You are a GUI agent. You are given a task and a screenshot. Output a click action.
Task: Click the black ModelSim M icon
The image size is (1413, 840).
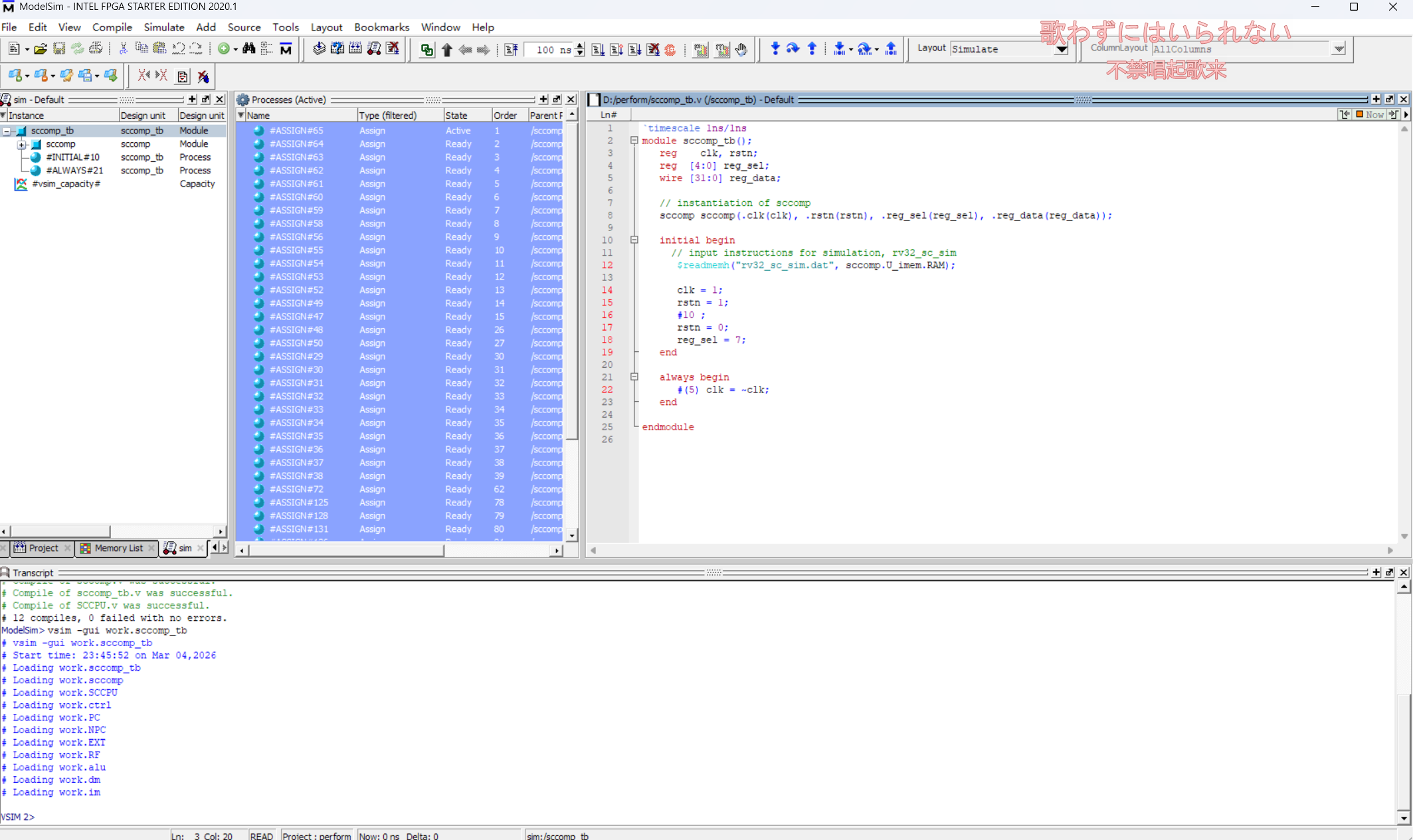(x=286, y=48)
